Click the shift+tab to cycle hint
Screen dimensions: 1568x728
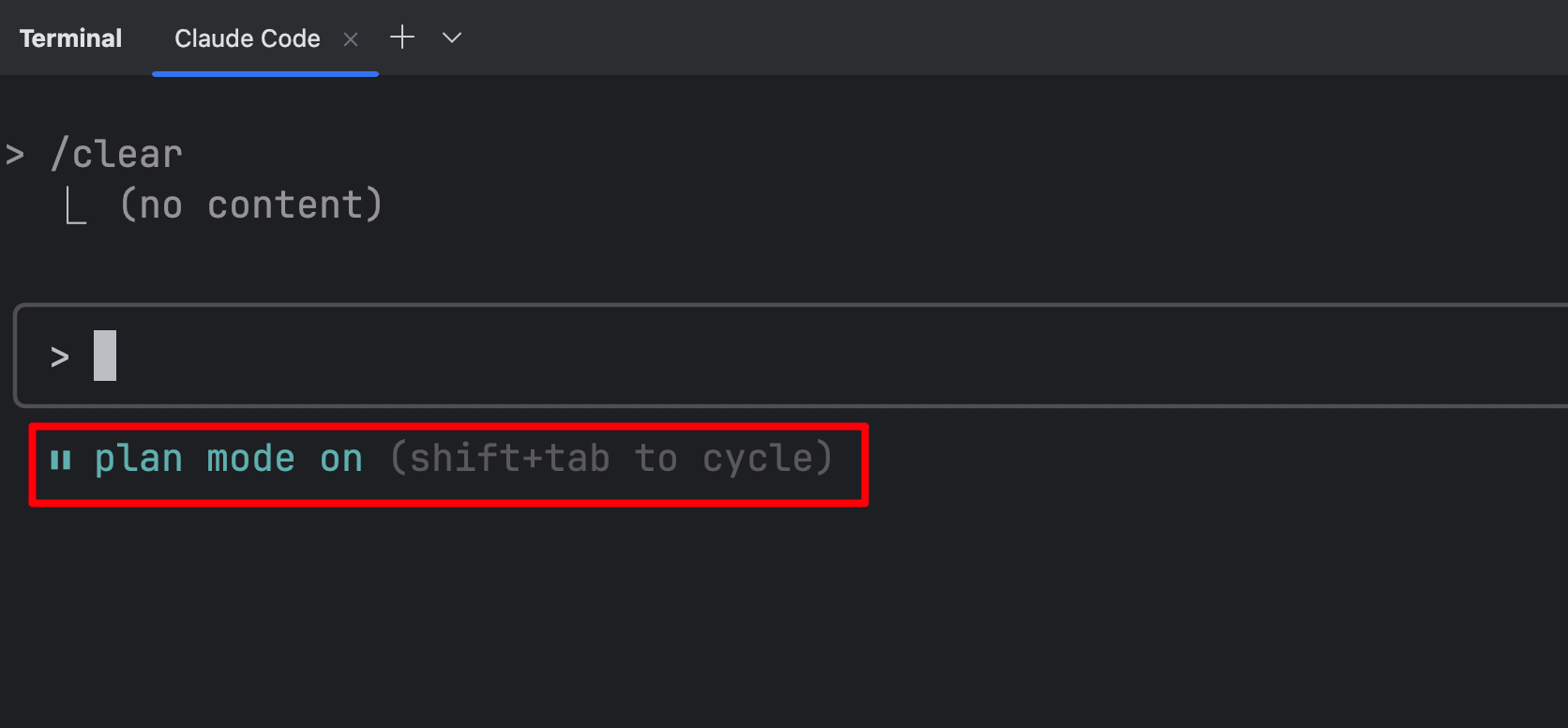coord(611,459)
